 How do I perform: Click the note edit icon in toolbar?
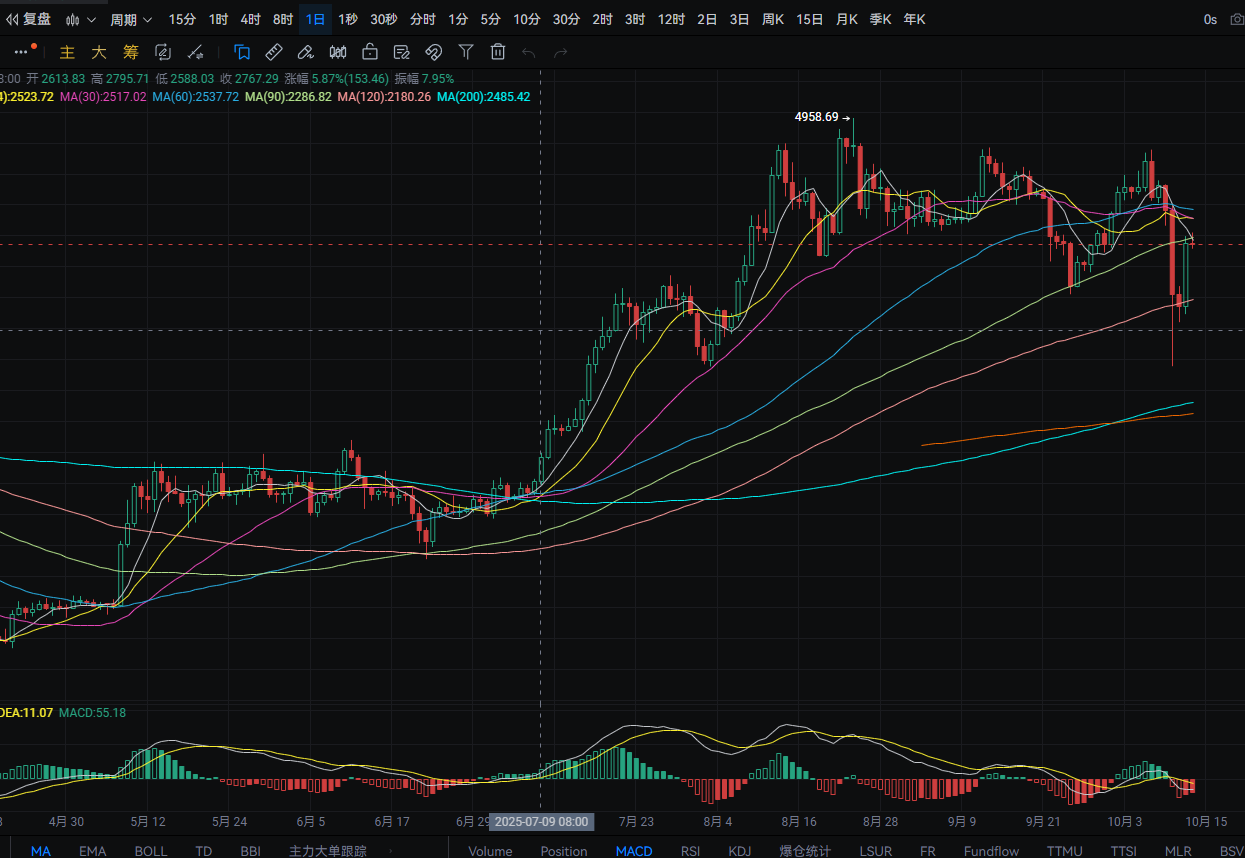402,52
